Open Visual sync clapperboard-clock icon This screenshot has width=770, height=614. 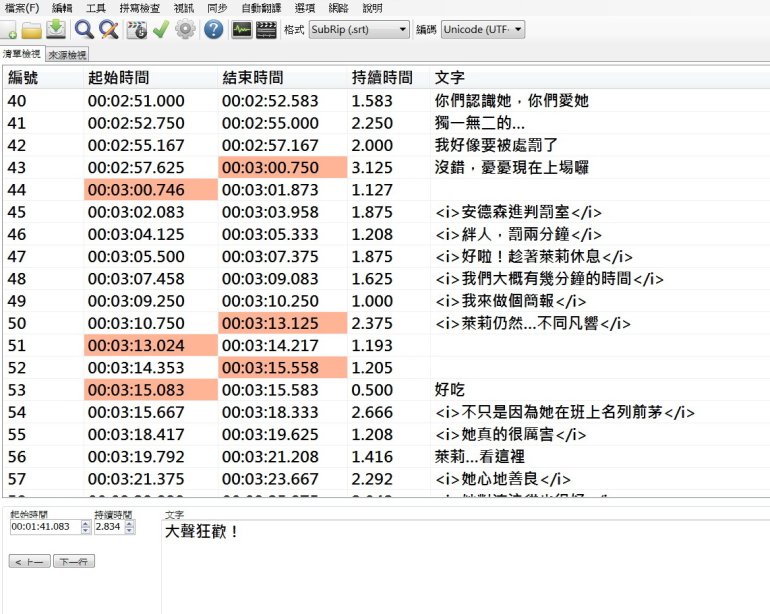click(x=137, y=30)
